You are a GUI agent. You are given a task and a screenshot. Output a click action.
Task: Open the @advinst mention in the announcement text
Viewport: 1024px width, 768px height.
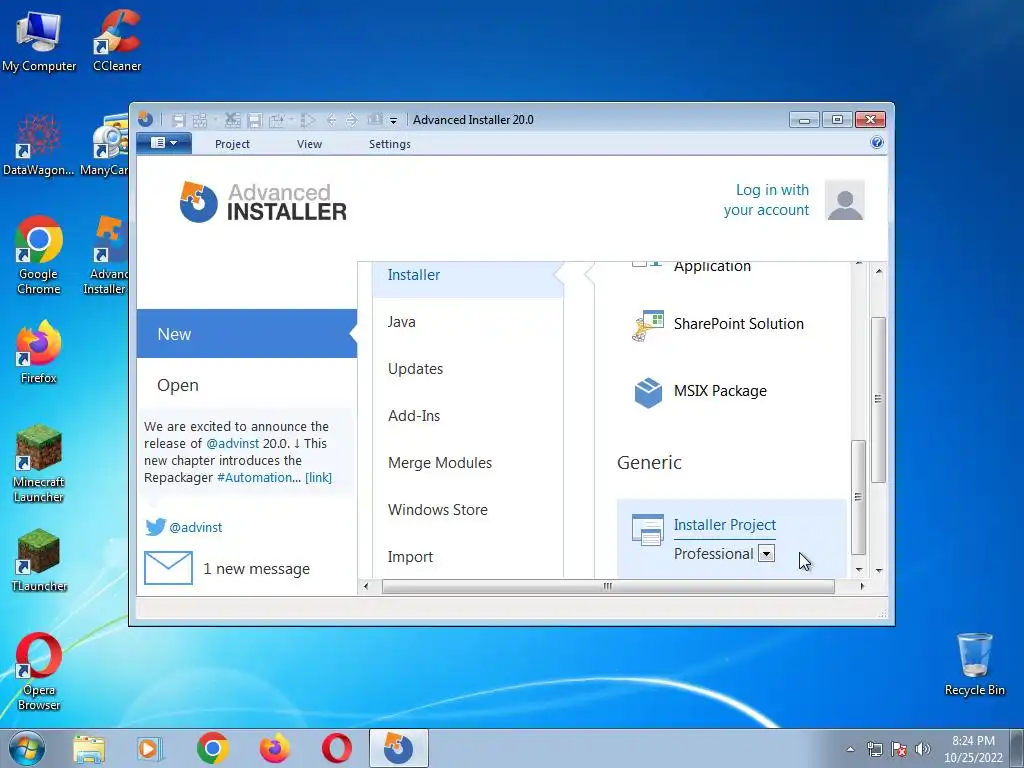point(232,443)
